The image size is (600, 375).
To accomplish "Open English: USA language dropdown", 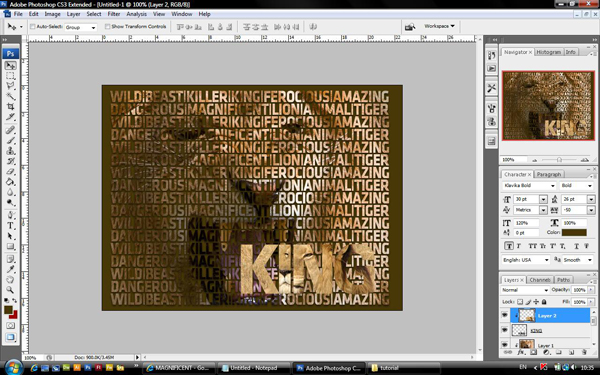I will click(x=526, y=260).
